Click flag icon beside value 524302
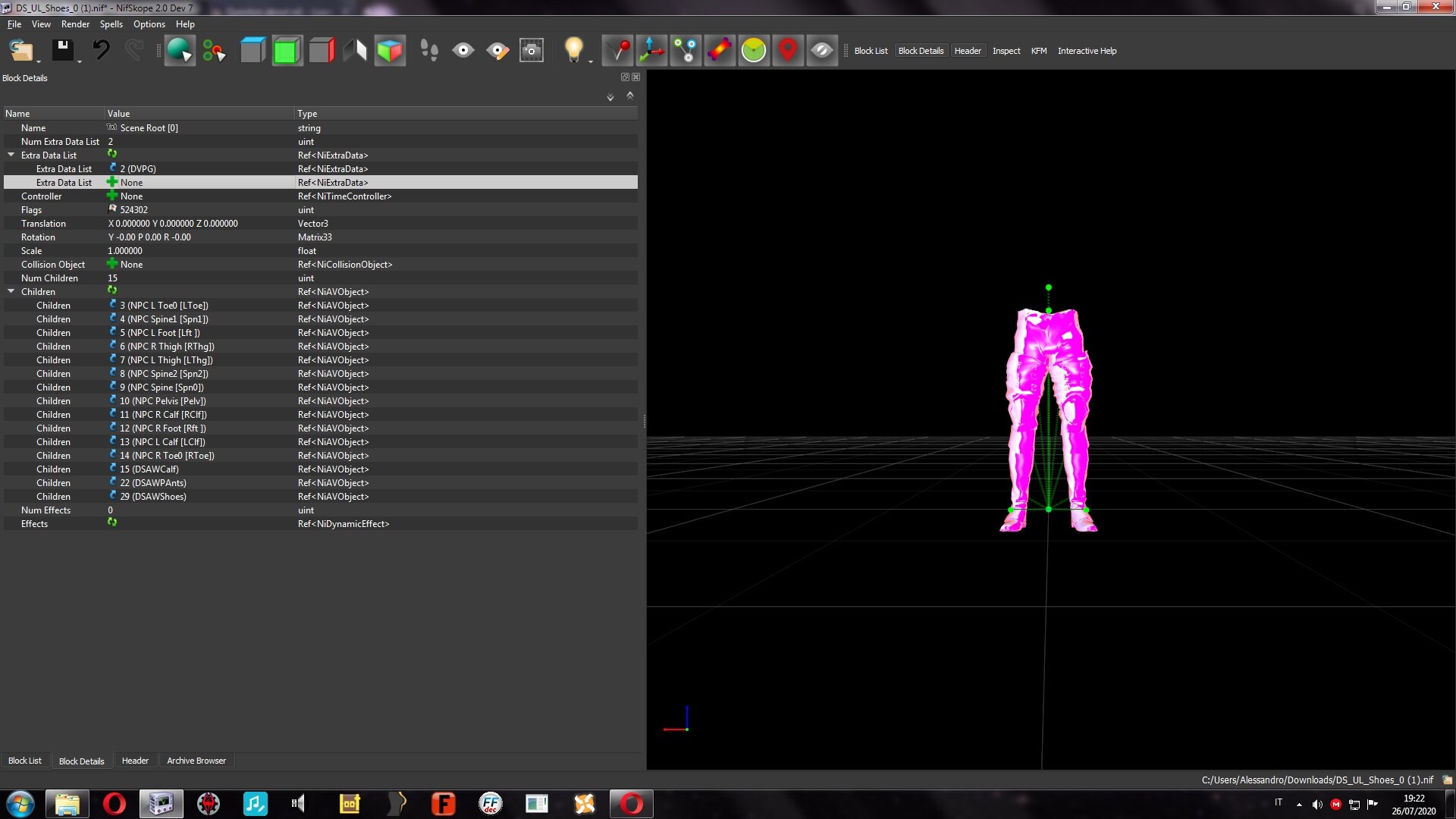The image size is (1456, 819). coord(112,209)
